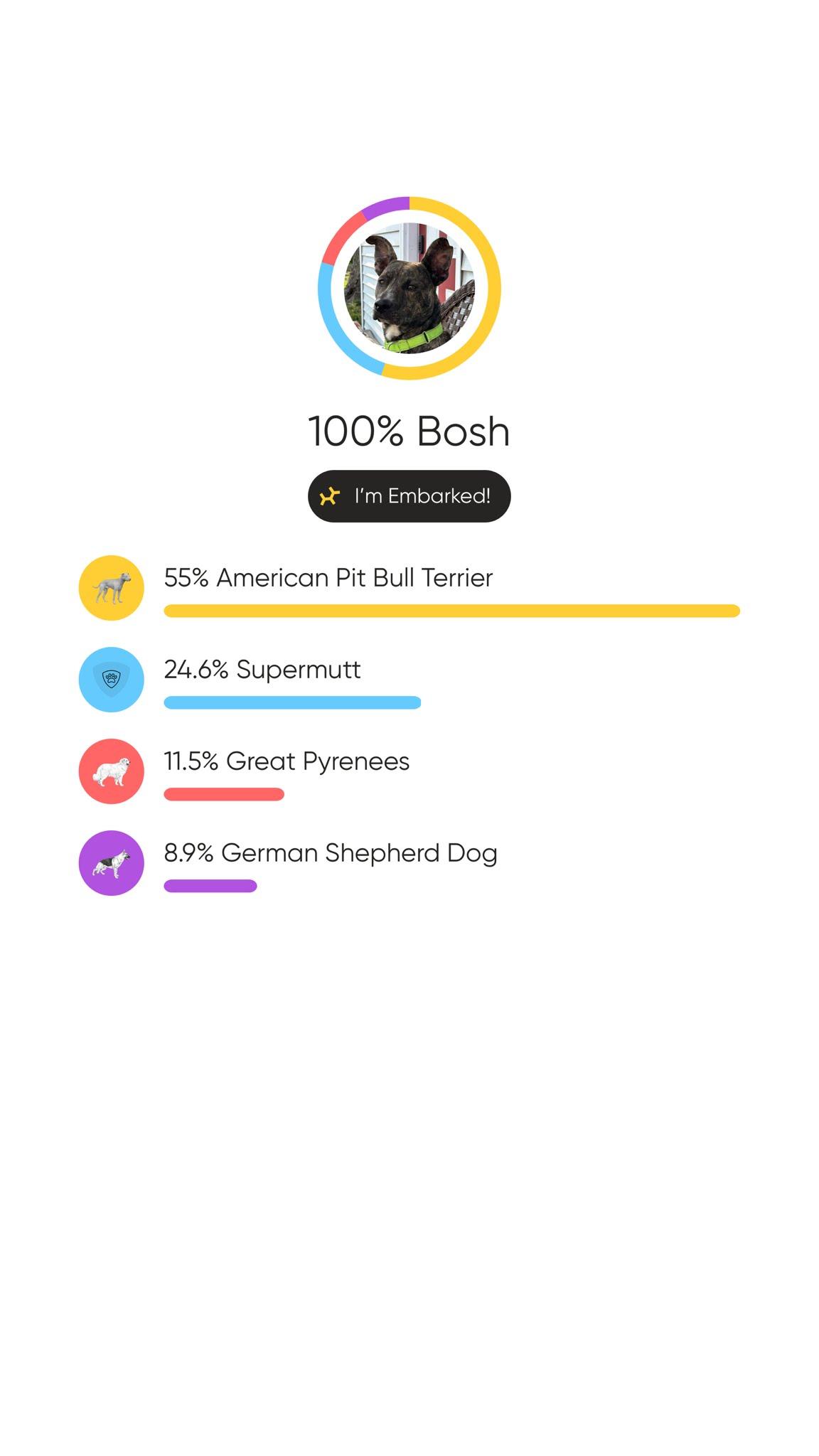Click the red Great Pyrenees percentage bar
819x1456 pixels.
(224, 794)
